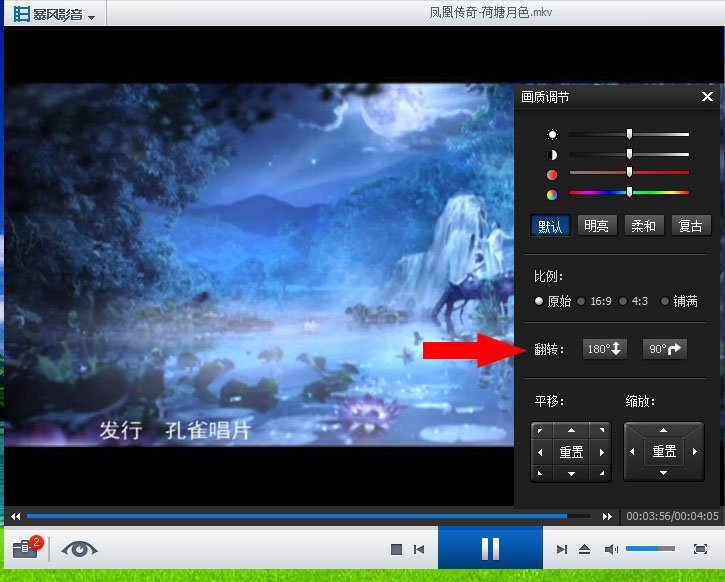Select the 复古 picture preset
The width and height of the screenshot is (725, 582).
pyautogui.click(x=691, y=226)
